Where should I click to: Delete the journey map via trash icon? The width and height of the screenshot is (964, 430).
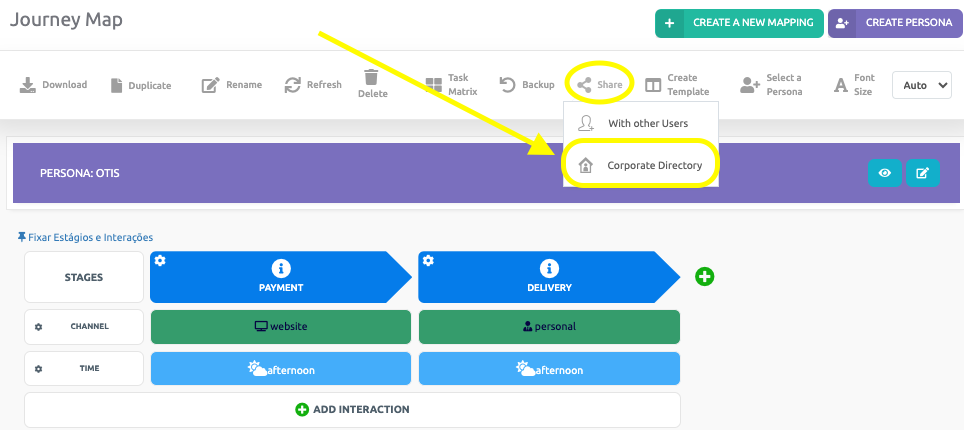(x=371, y=78)
